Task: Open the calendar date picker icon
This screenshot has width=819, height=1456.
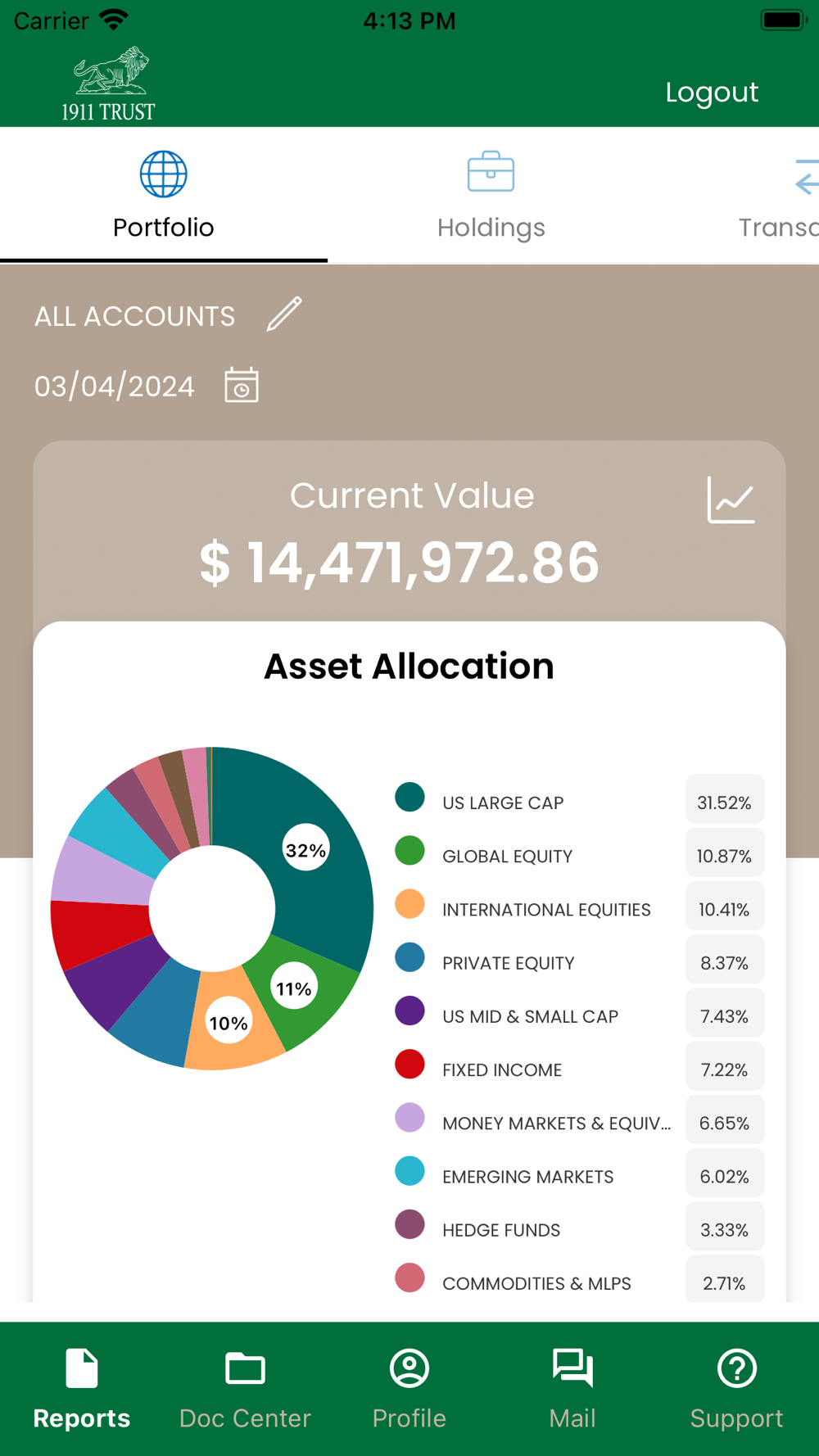Action: (x=242, y=385)
